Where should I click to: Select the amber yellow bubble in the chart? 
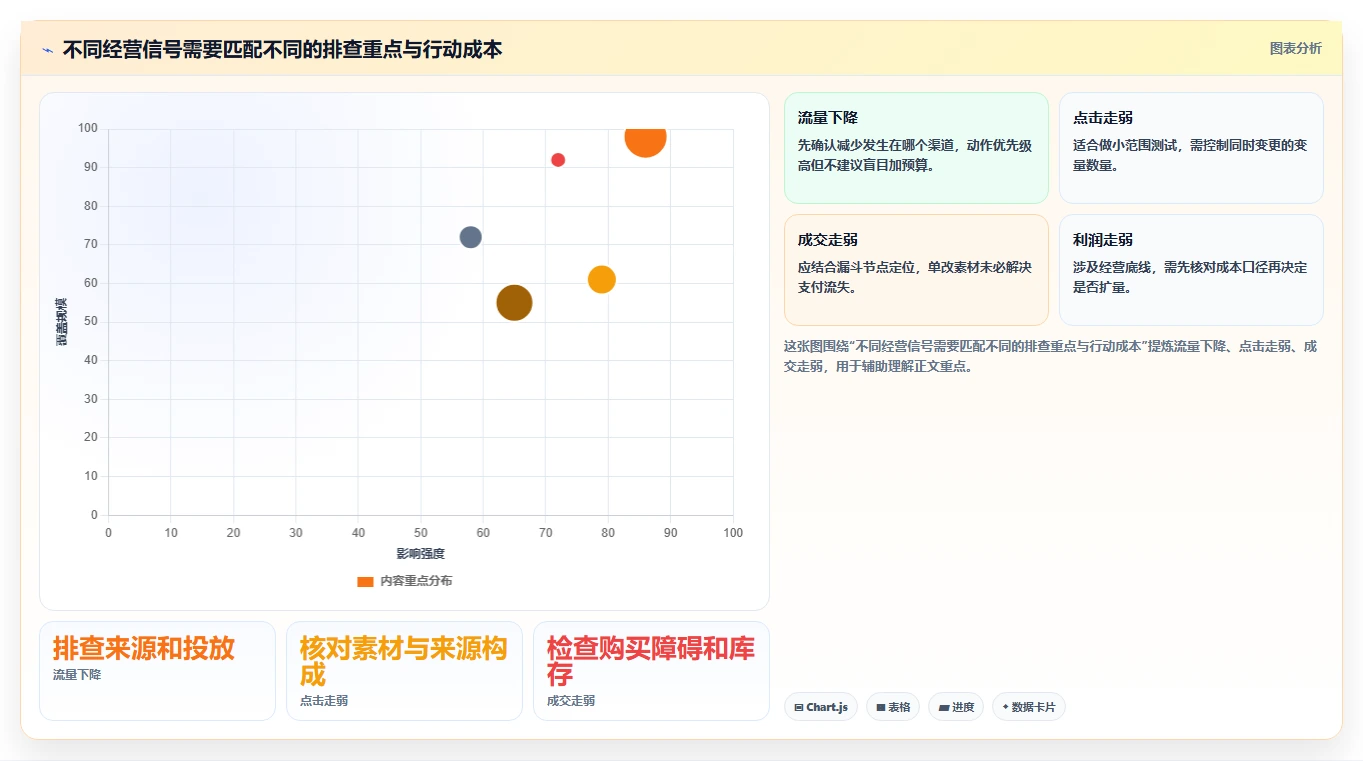pos(601,280)
